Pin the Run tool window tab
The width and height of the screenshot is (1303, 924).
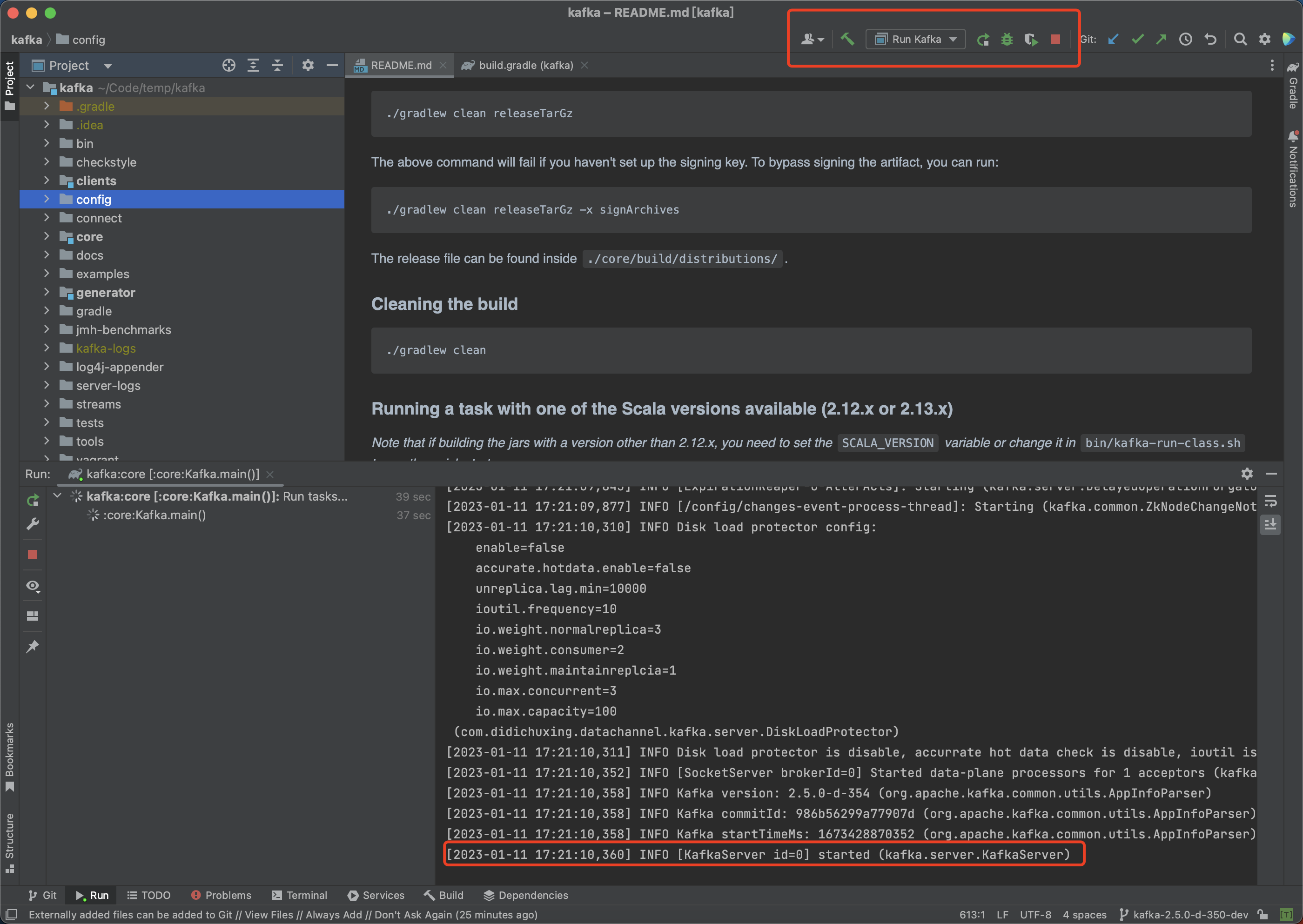[x=33, y=646]
